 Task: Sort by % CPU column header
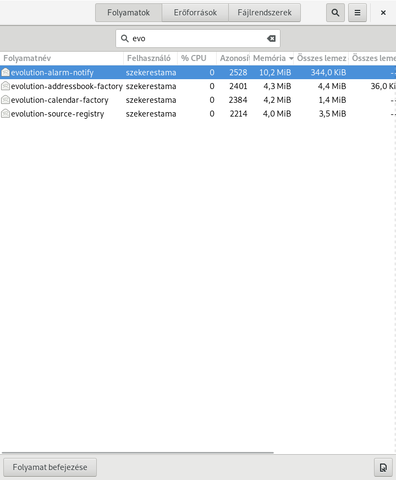point(197,58)
